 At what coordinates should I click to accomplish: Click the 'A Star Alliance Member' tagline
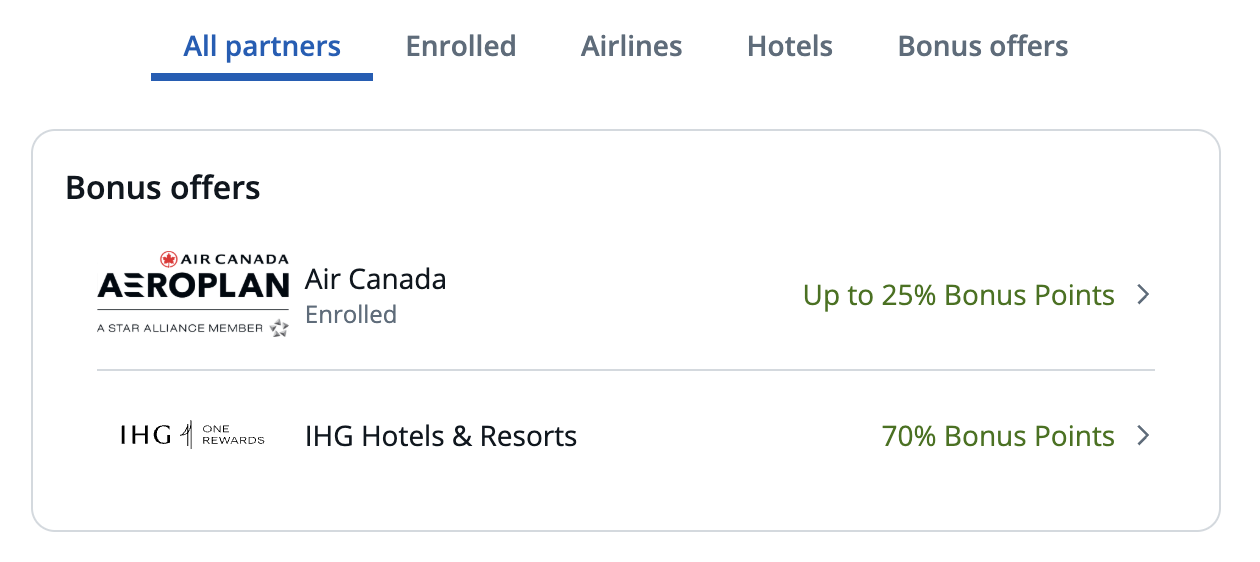point(180,328)
